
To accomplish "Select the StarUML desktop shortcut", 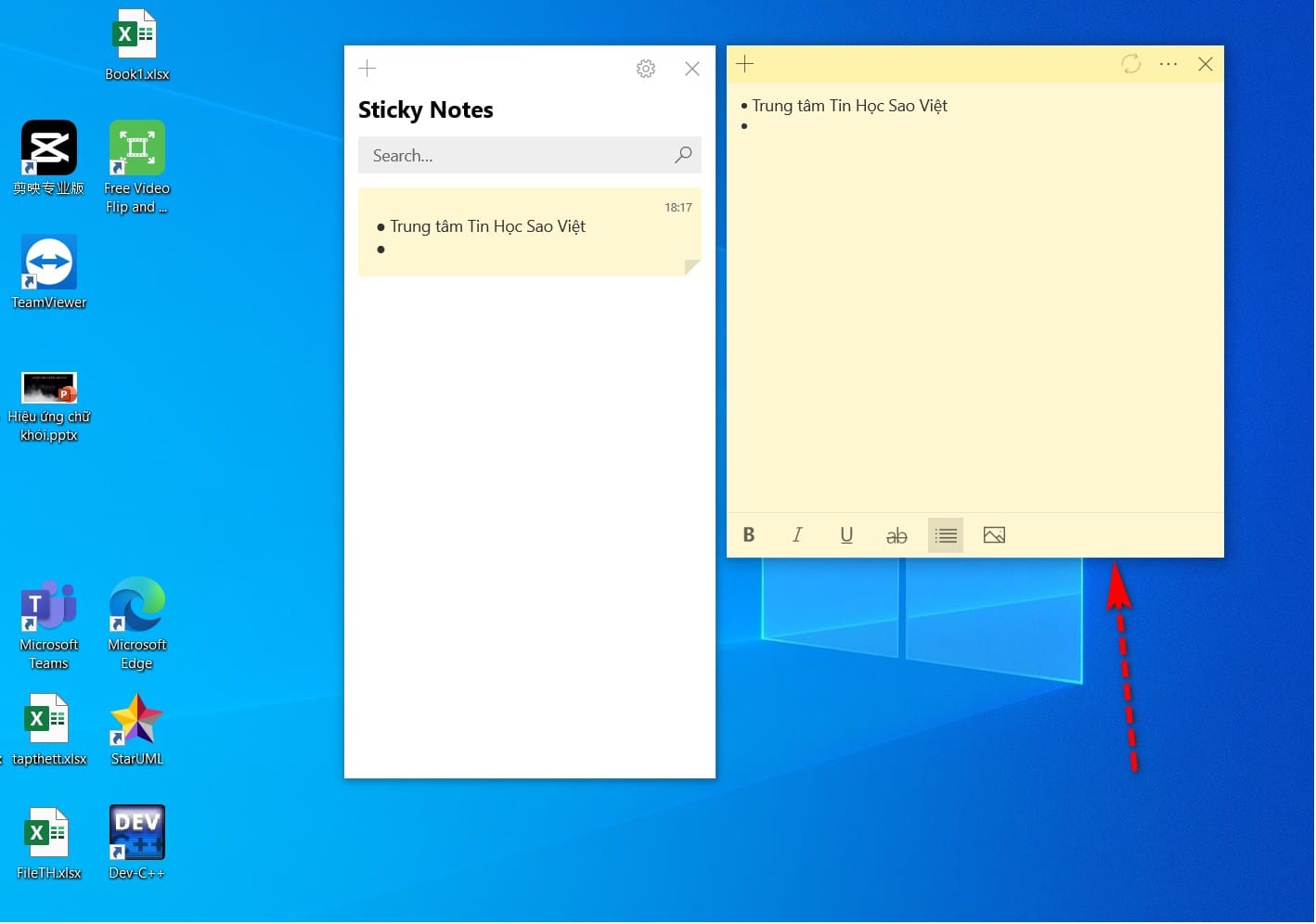I will pyautogui.click(x=137, y=730).
